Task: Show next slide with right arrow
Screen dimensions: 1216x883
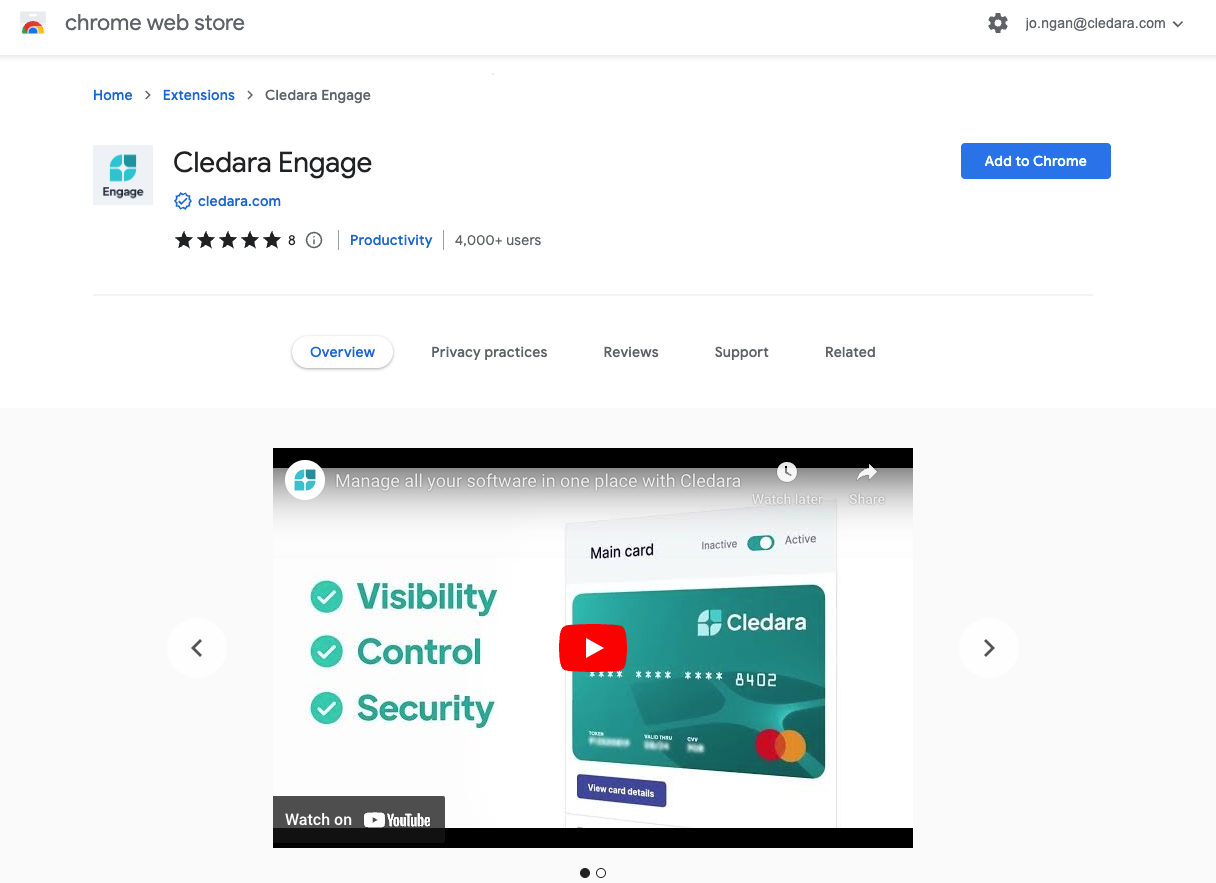Action: coord(989,648)
